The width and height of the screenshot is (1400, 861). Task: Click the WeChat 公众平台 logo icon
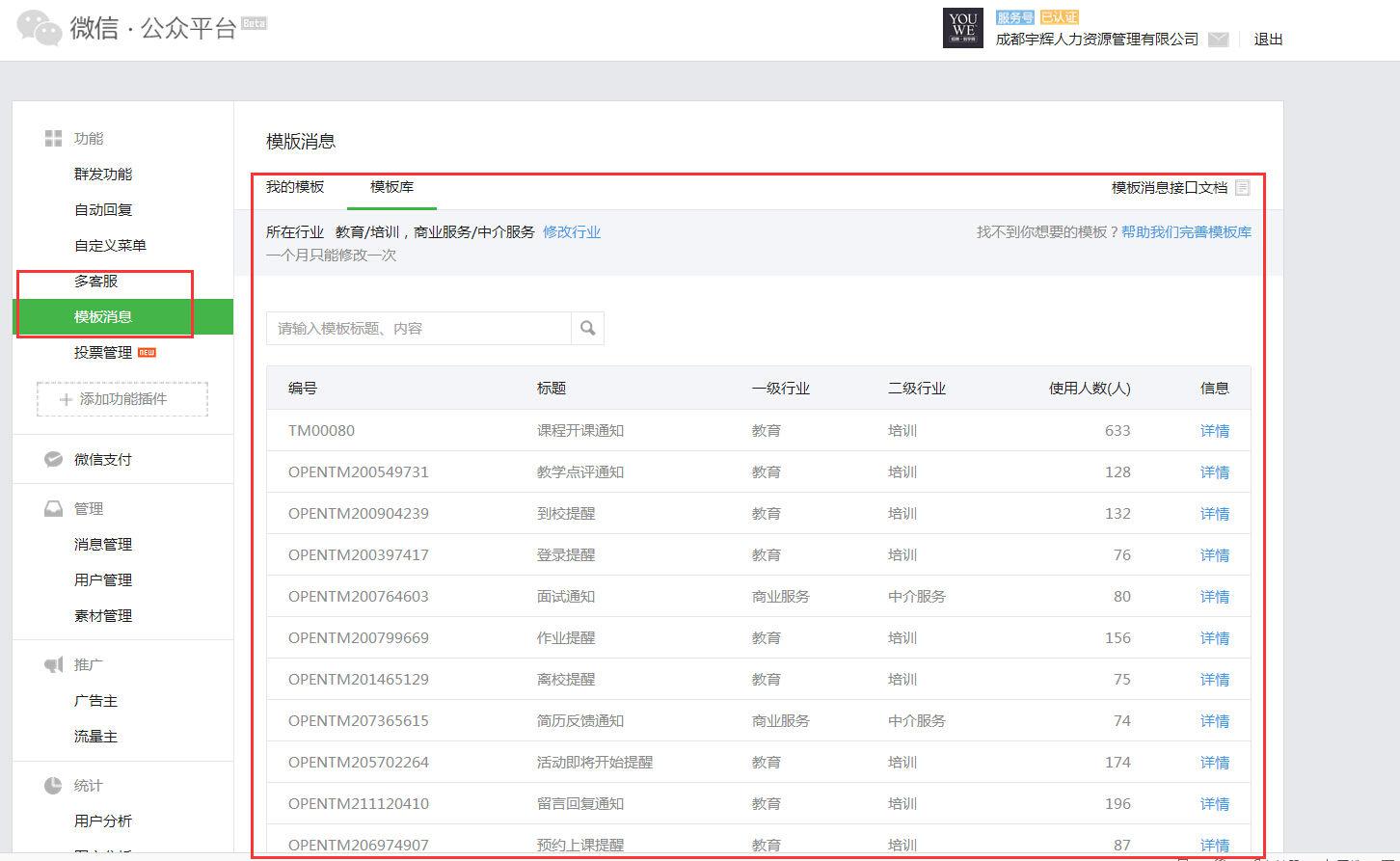(39, 28)
